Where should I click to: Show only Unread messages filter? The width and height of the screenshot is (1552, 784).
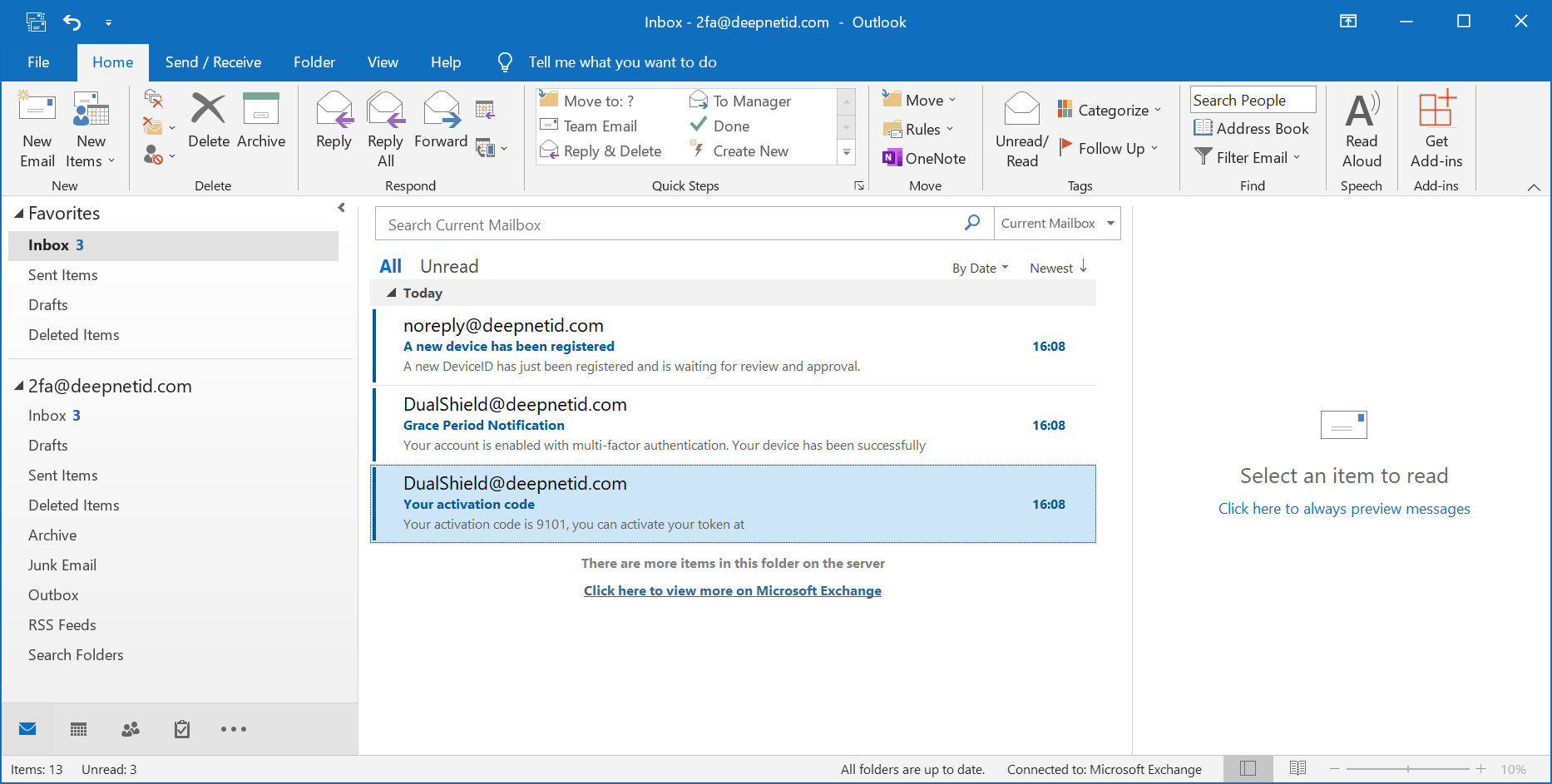click(x=449, y=266)
